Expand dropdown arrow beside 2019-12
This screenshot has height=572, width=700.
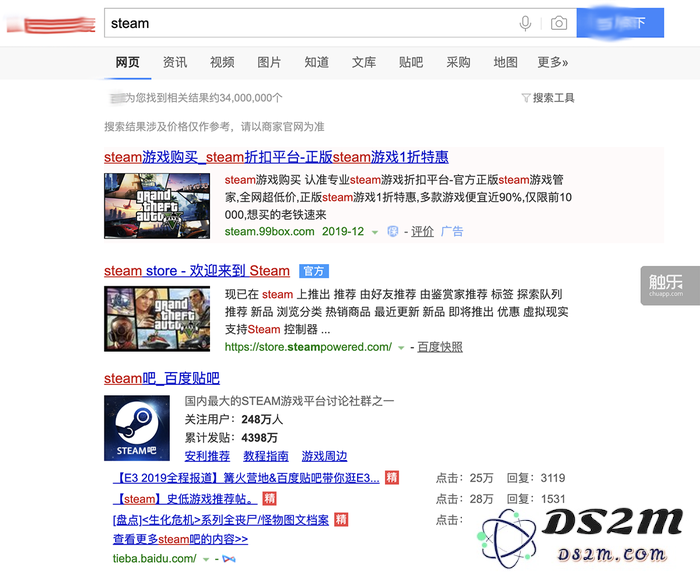[375, 232]
